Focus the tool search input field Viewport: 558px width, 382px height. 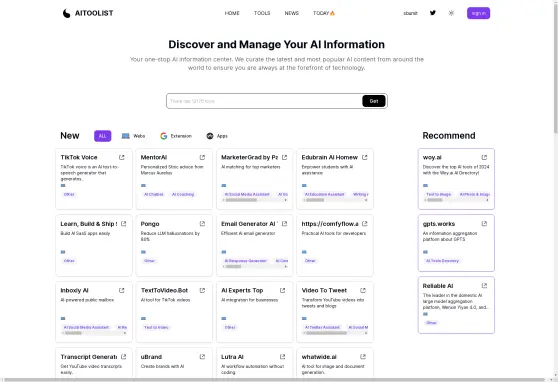click(264, 101)
